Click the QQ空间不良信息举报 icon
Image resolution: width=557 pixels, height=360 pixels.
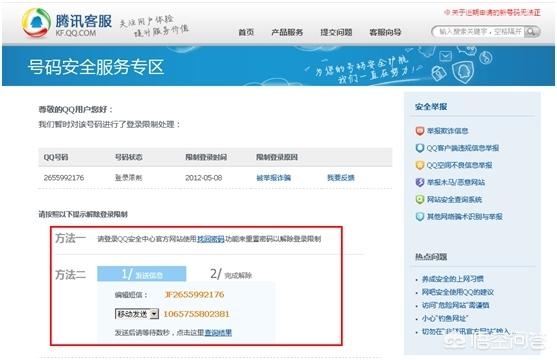[x=420, y=165]
